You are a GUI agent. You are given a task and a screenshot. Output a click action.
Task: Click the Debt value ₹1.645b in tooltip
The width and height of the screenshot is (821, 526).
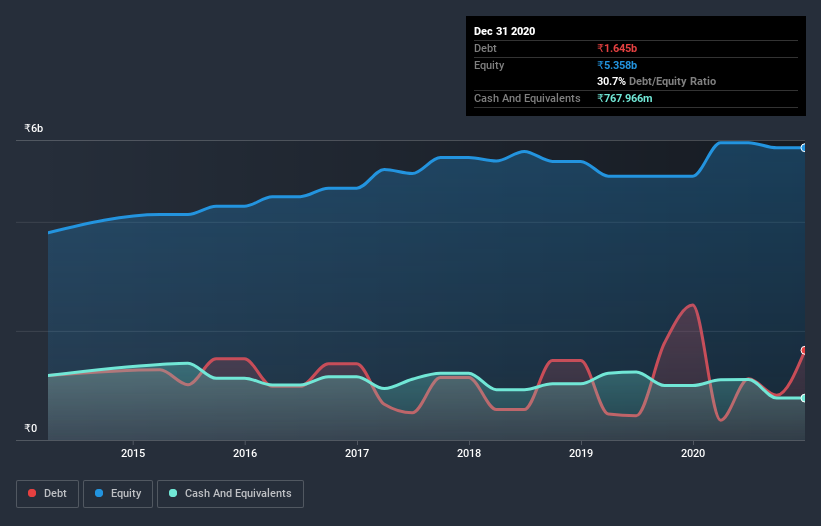click(617, 48)
